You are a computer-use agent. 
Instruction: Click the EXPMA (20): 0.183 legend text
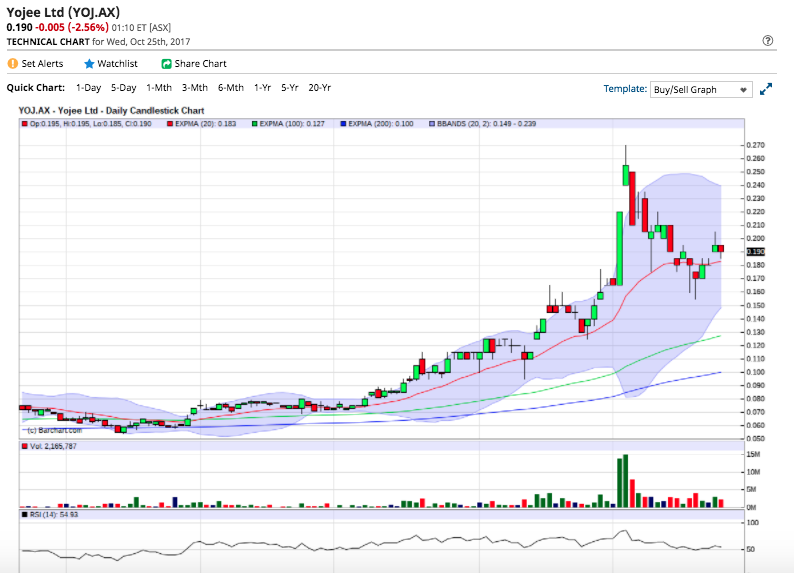coord(206,124)
